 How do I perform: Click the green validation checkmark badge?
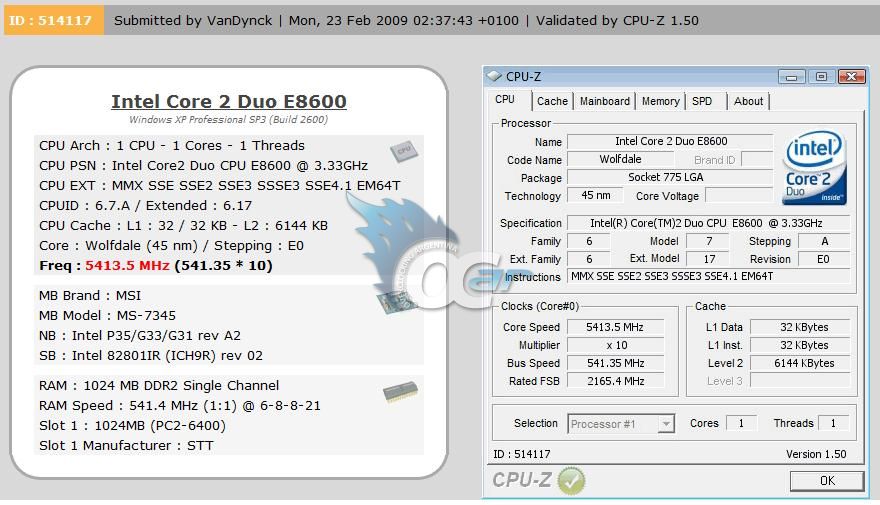571,481
